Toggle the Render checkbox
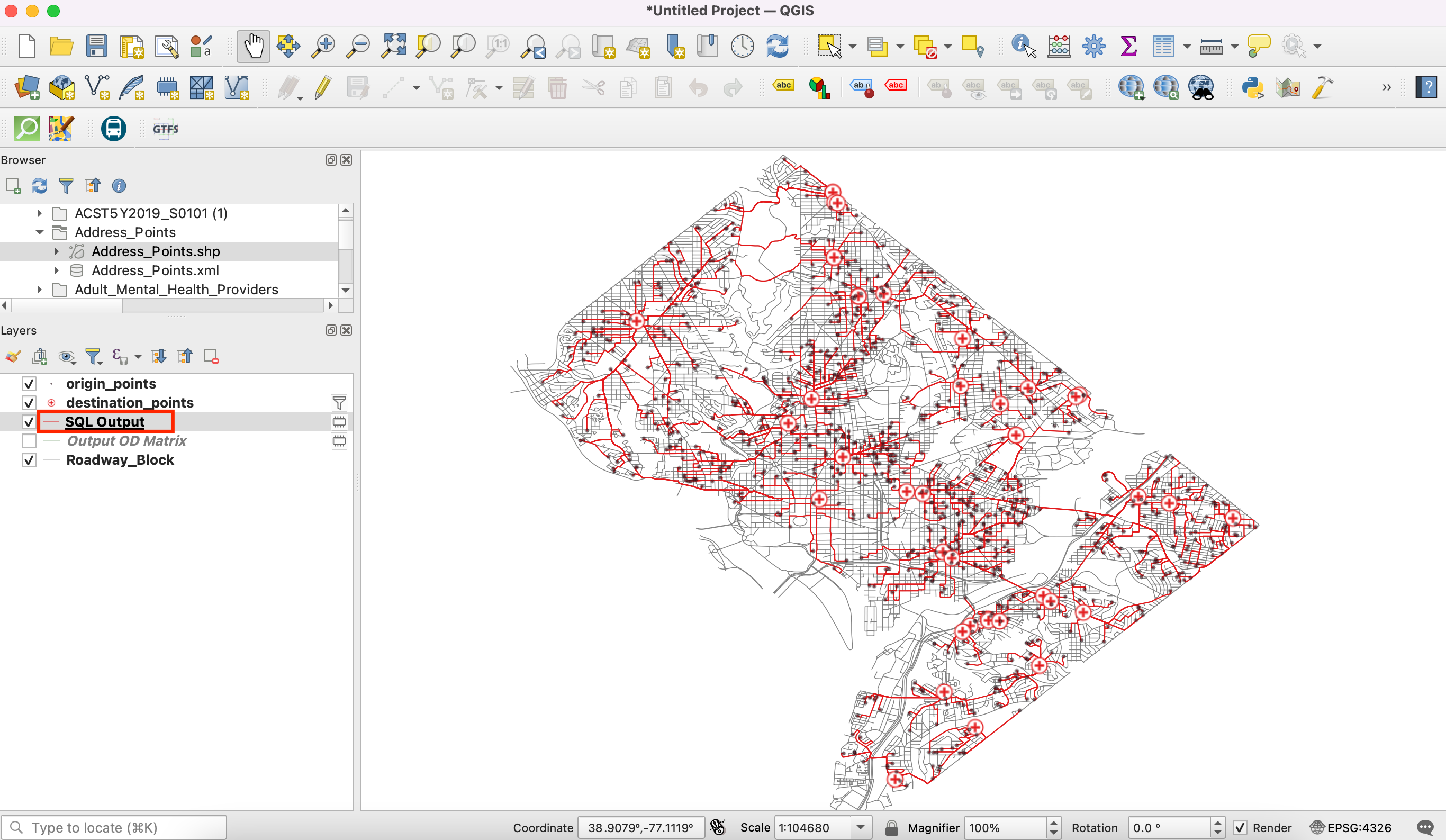The width and height of the screenshot is (1446, 840). coord(1240,827)
